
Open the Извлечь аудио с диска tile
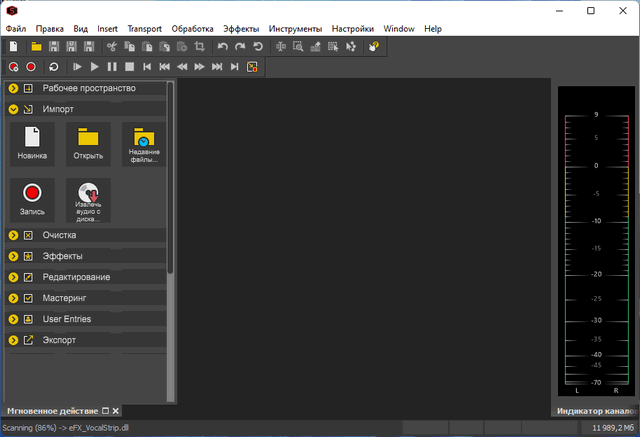coord(88,200)
